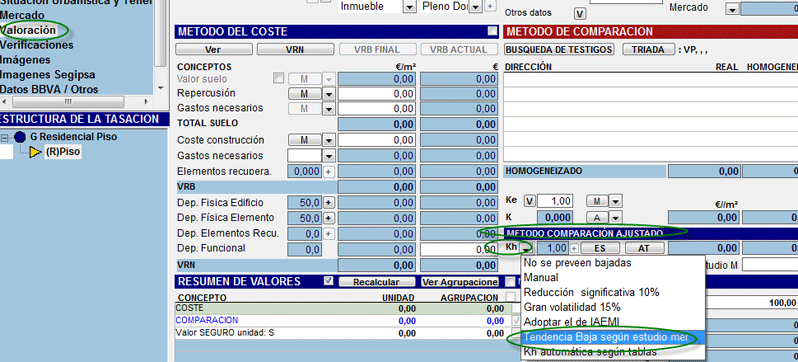Click the M button for Coste construcción

(305, 140)
